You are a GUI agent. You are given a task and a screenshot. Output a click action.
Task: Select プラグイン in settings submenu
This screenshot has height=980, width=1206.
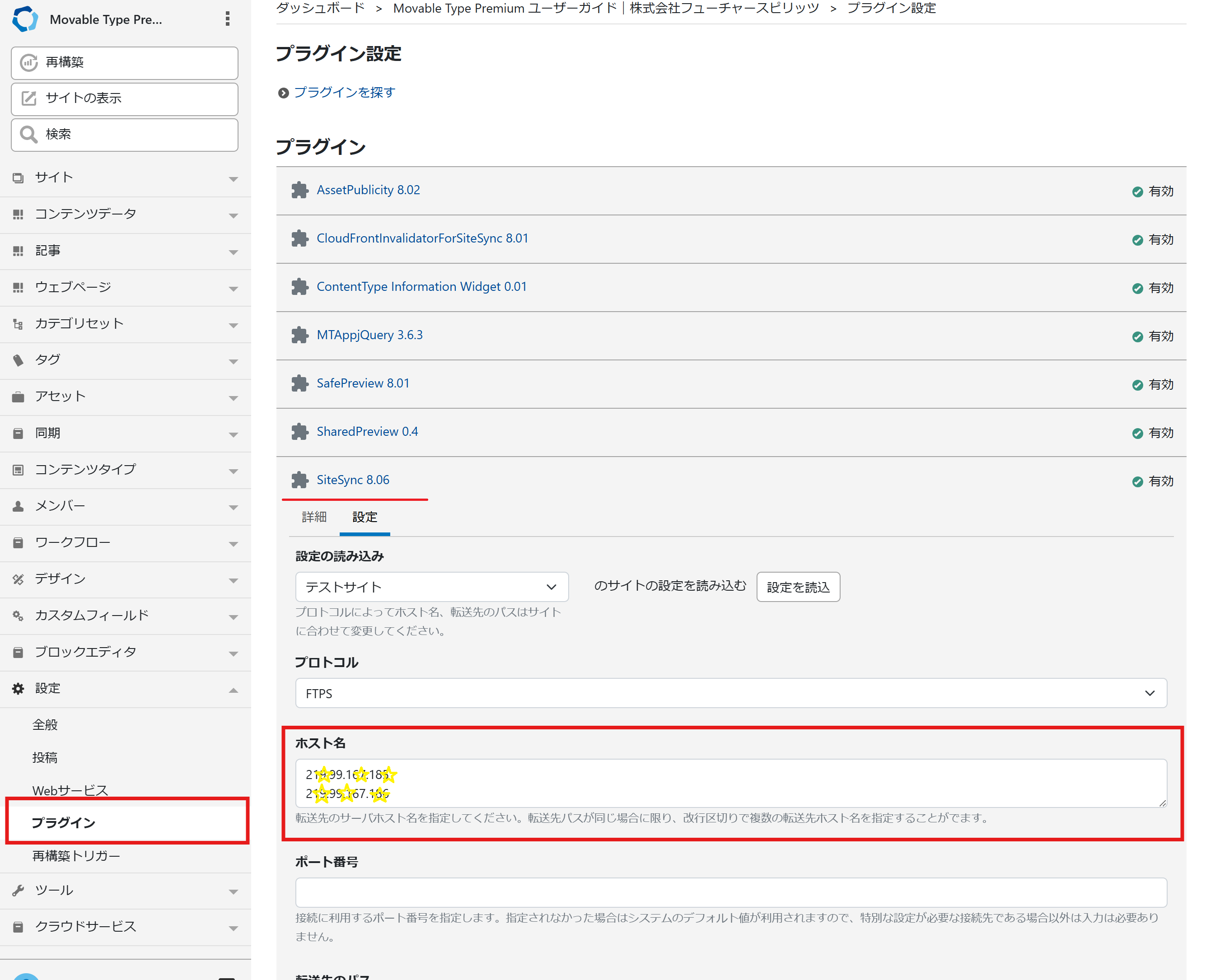63,822
